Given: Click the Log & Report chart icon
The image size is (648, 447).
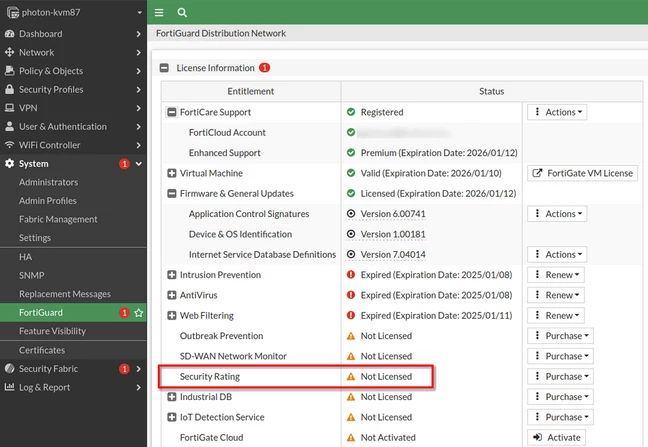Looking at the screenshot, I should coord(10,387).
